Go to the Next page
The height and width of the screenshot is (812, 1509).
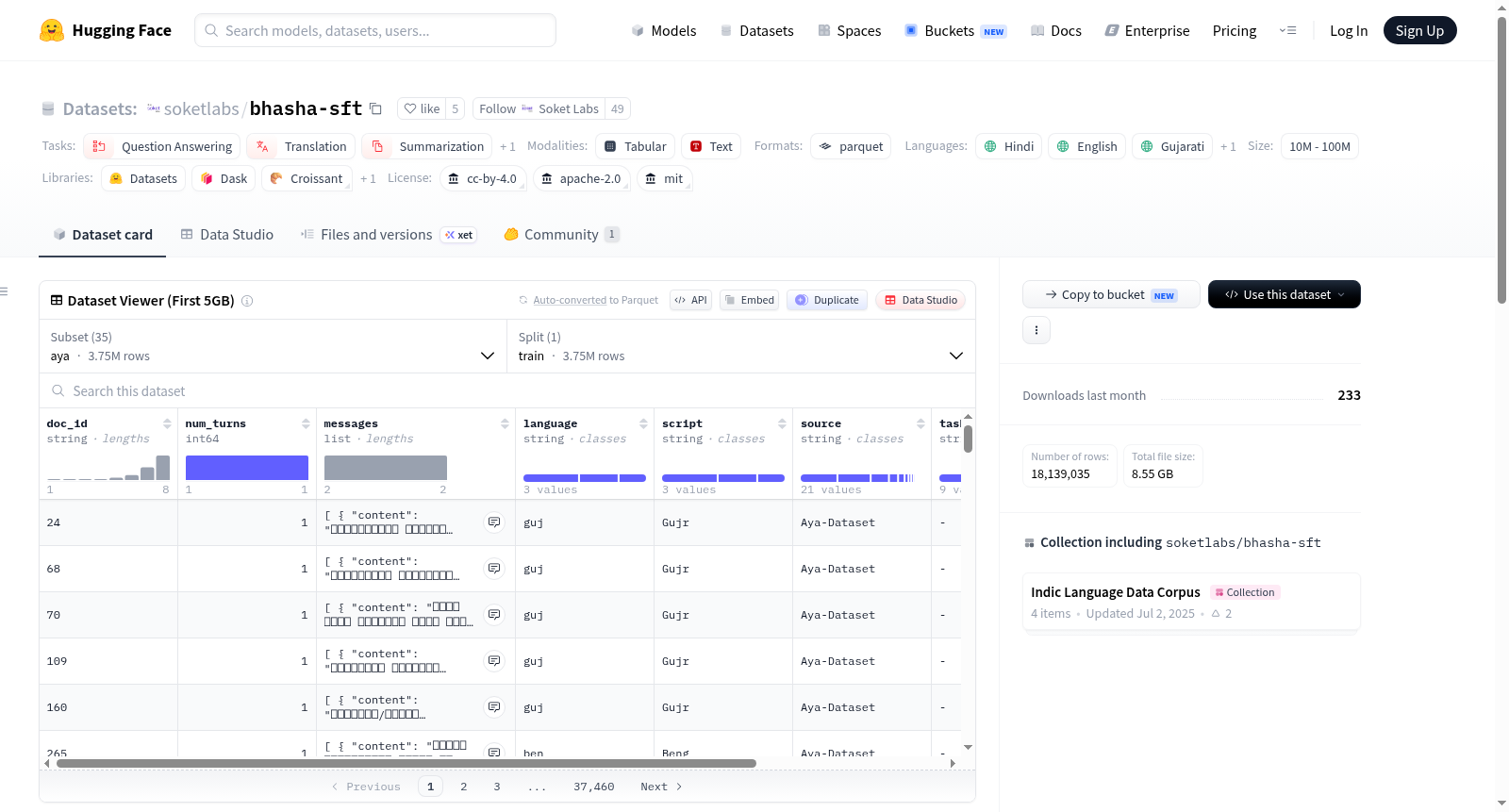click(660, 787)
